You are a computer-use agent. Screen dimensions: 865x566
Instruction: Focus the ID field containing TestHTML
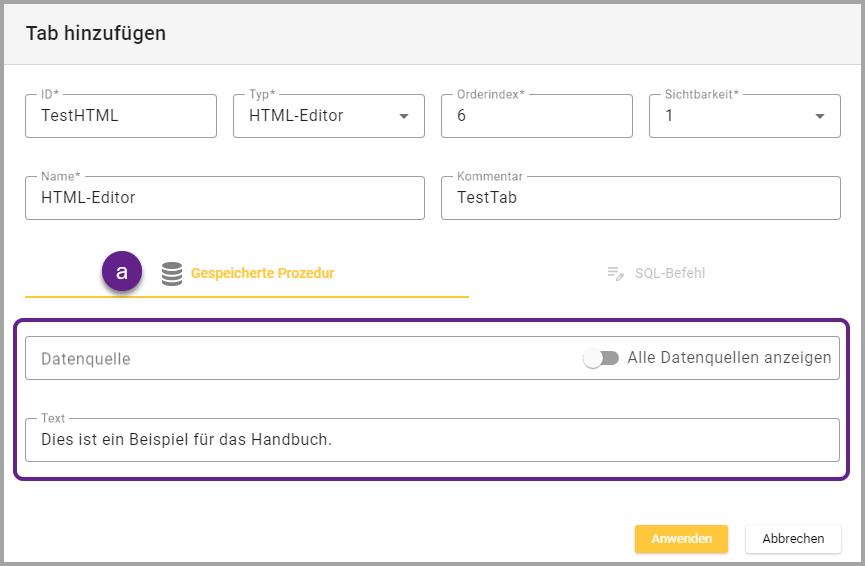(x=120, y=116)
